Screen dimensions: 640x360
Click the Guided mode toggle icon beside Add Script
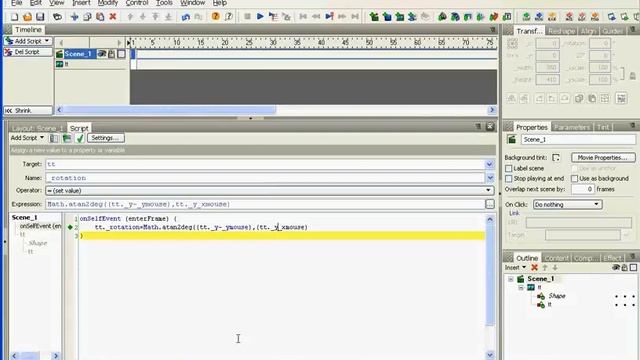[x=54, y=138]
